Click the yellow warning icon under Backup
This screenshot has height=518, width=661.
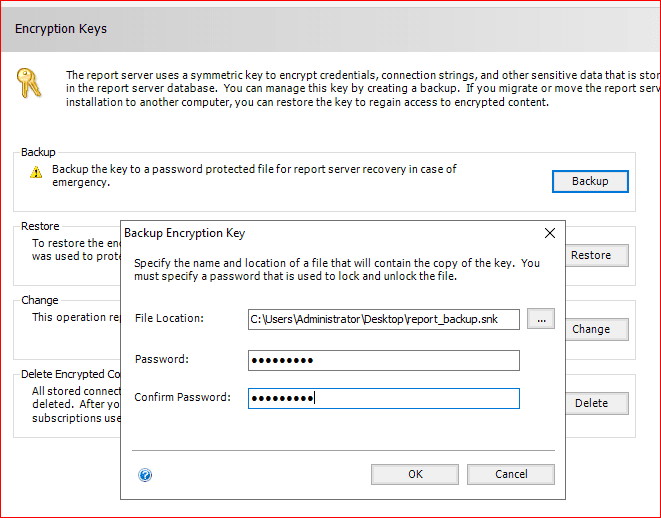[x=37, y=172]
